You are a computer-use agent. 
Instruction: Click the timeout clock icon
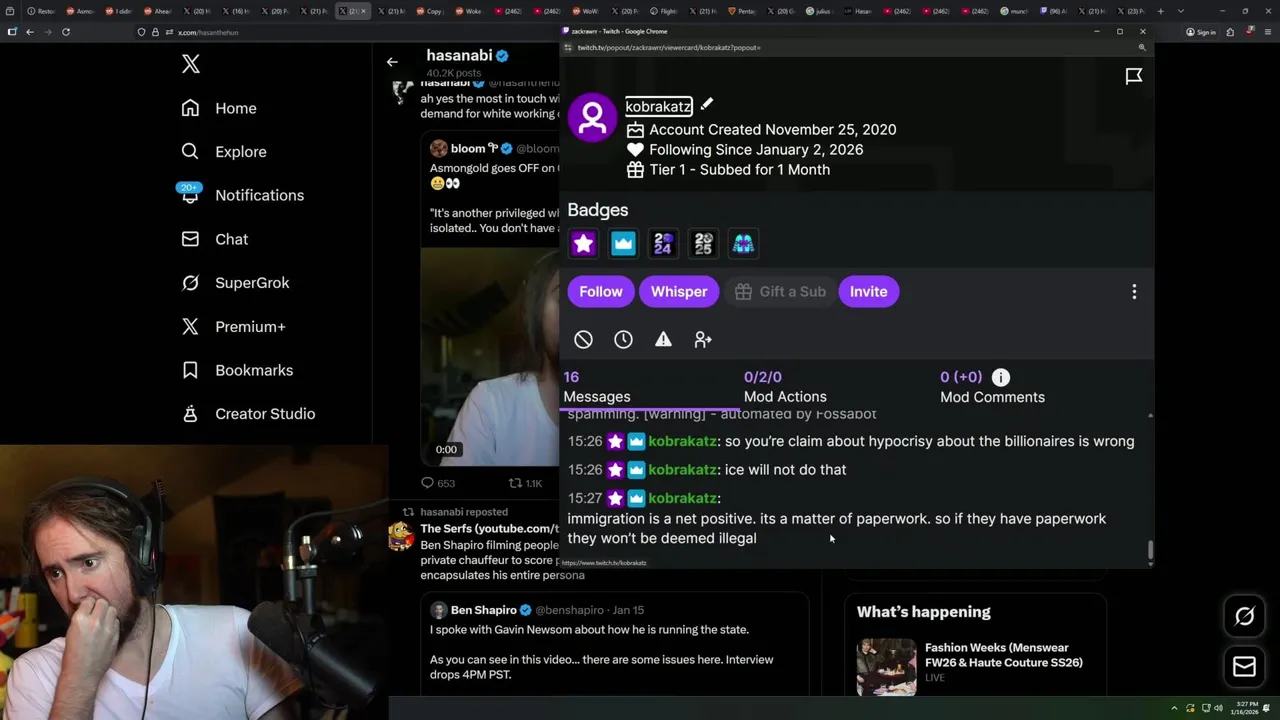click(623, 340)
